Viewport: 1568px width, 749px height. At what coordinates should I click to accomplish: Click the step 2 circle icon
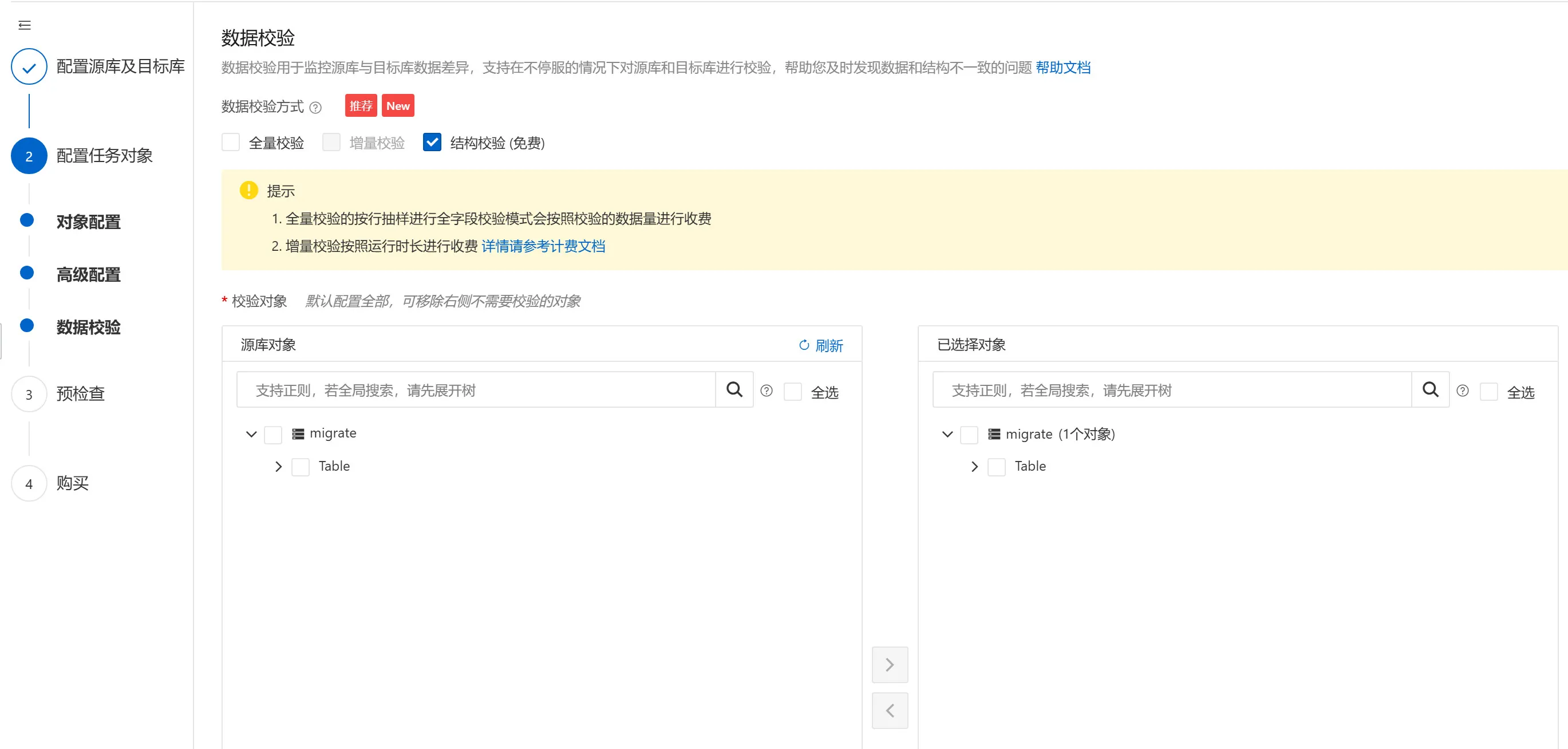(29, 156)
